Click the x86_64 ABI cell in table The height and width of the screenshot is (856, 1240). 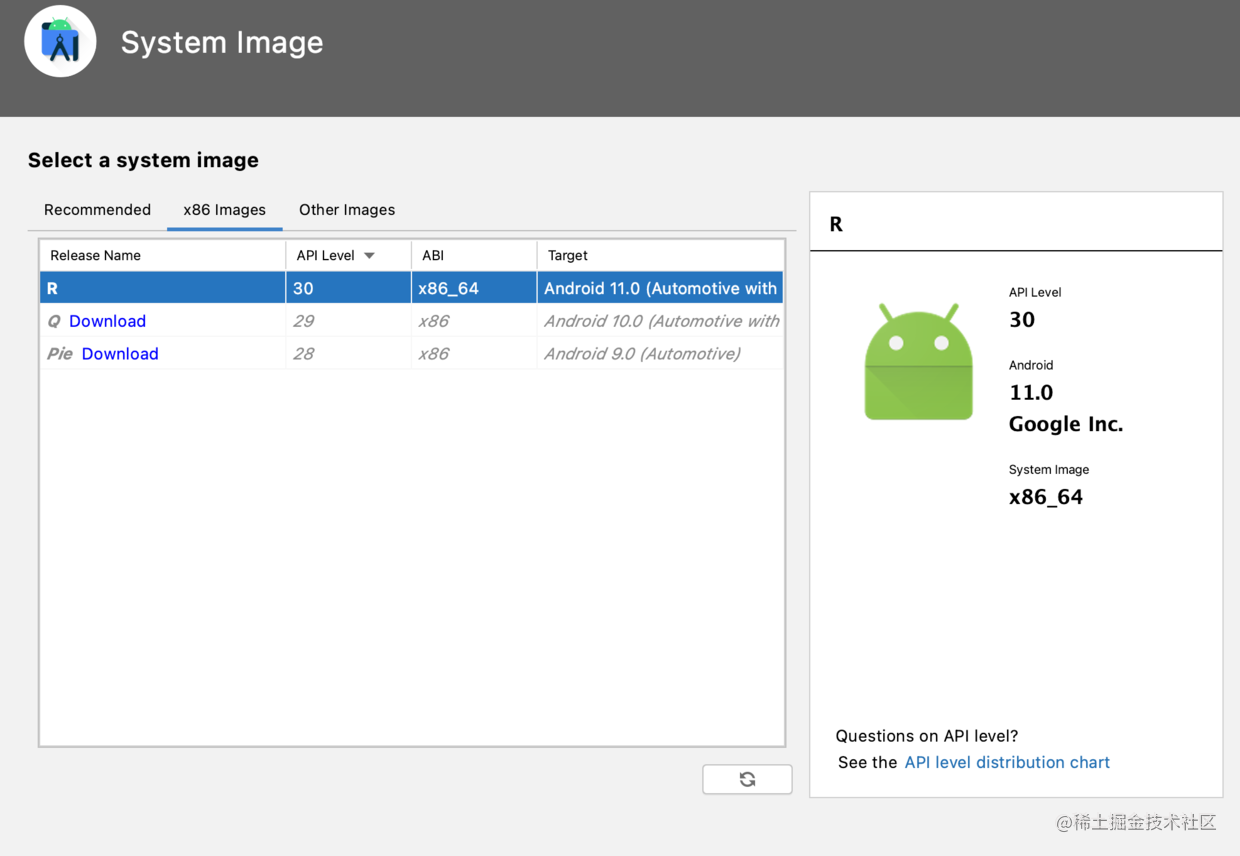coord(448,289)
